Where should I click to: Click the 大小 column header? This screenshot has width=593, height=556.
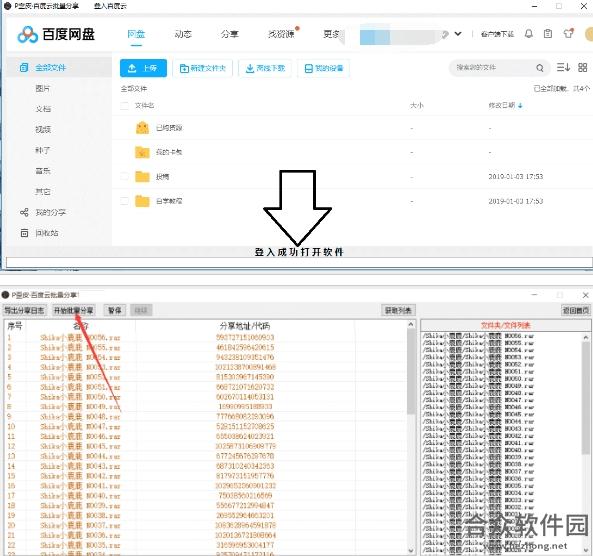pos(417,106)
